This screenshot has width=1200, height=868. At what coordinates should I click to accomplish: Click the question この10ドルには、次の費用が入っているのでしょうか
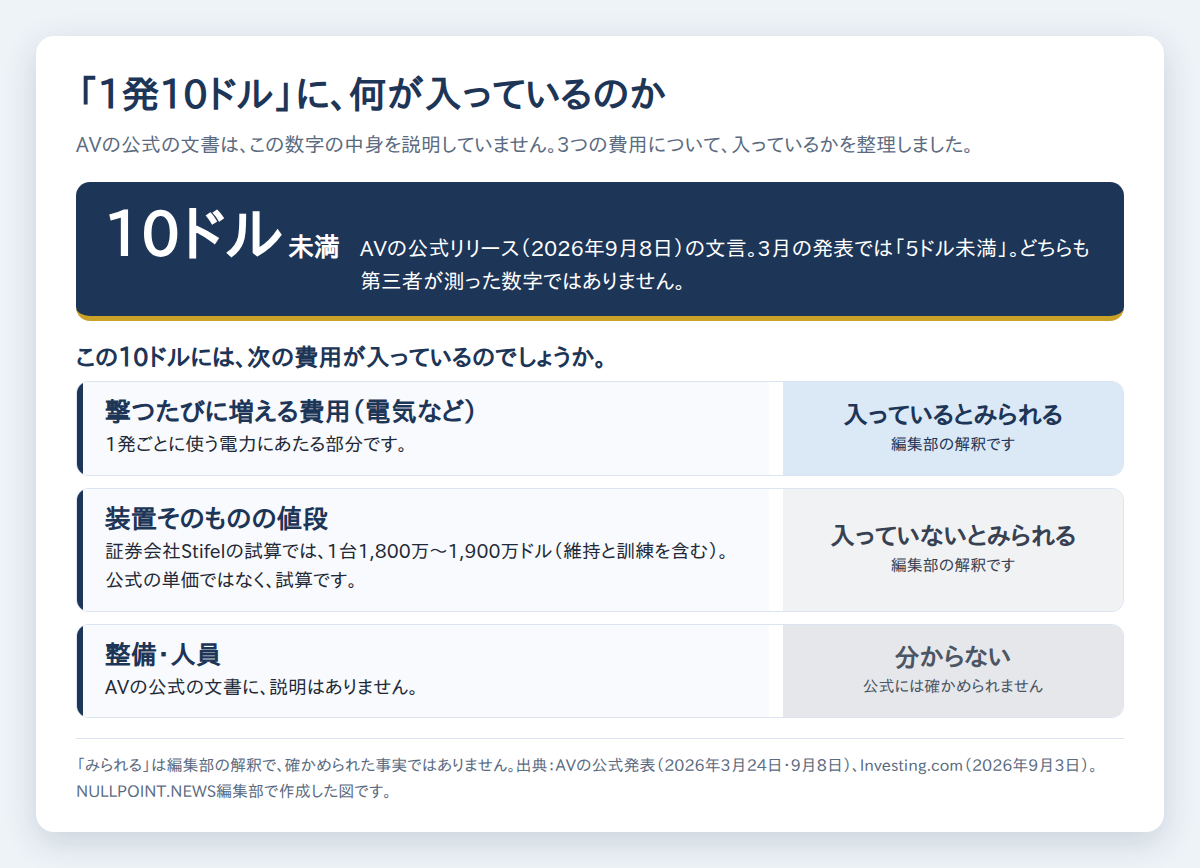tap(343, 357)
